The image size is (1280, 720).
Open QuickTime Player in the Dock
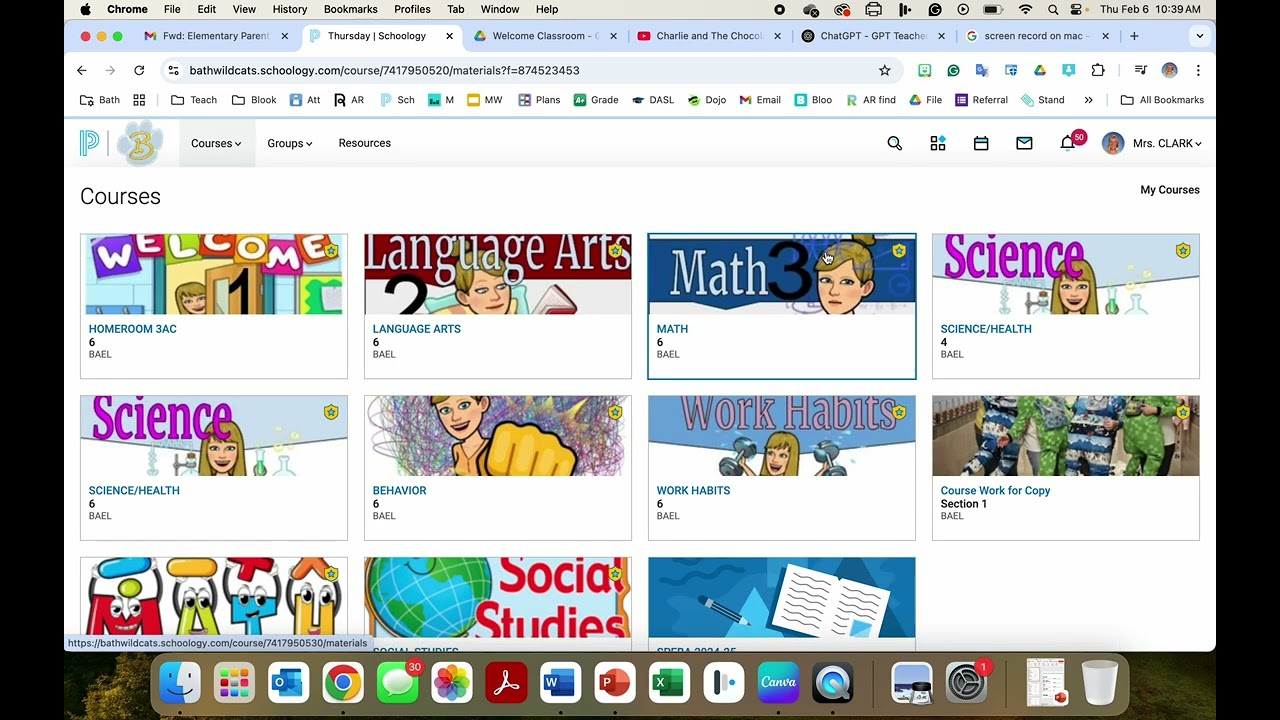click(x=832, y=683)
